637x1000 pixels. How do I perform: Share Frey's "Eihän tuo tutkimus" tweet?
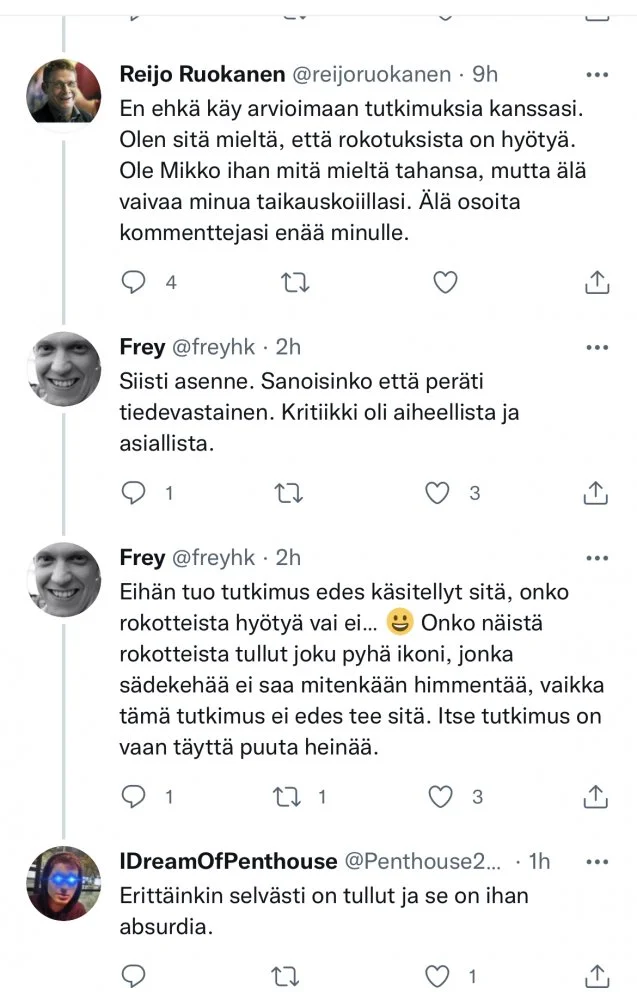(x=596, y=796)
